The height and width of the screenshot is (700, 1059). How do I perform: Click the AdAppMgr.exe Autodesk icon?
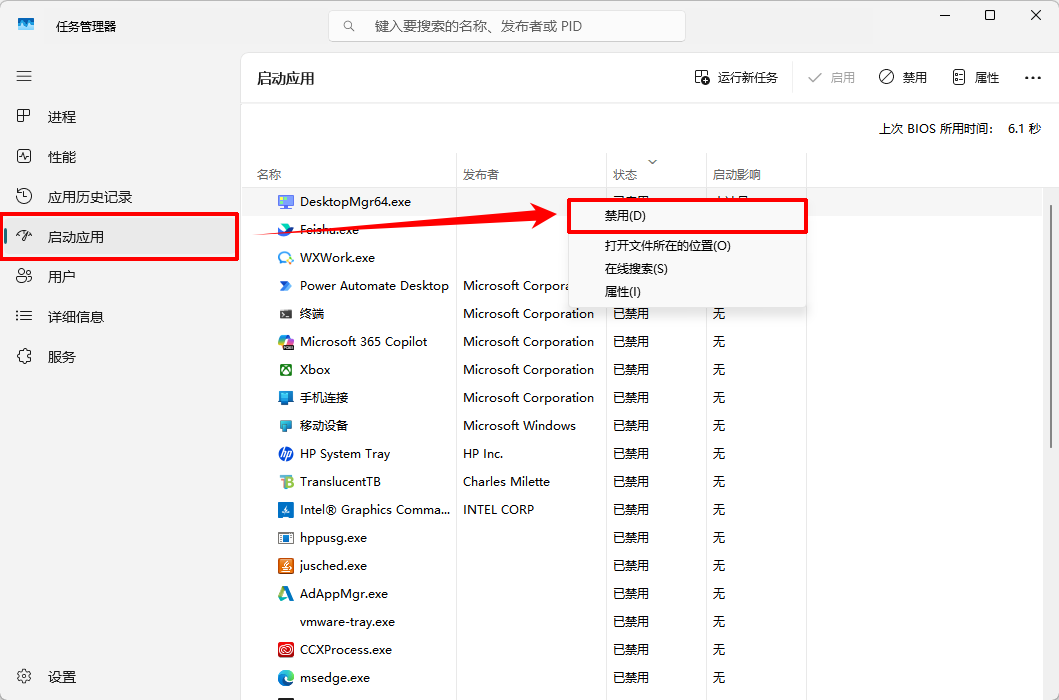286,594
